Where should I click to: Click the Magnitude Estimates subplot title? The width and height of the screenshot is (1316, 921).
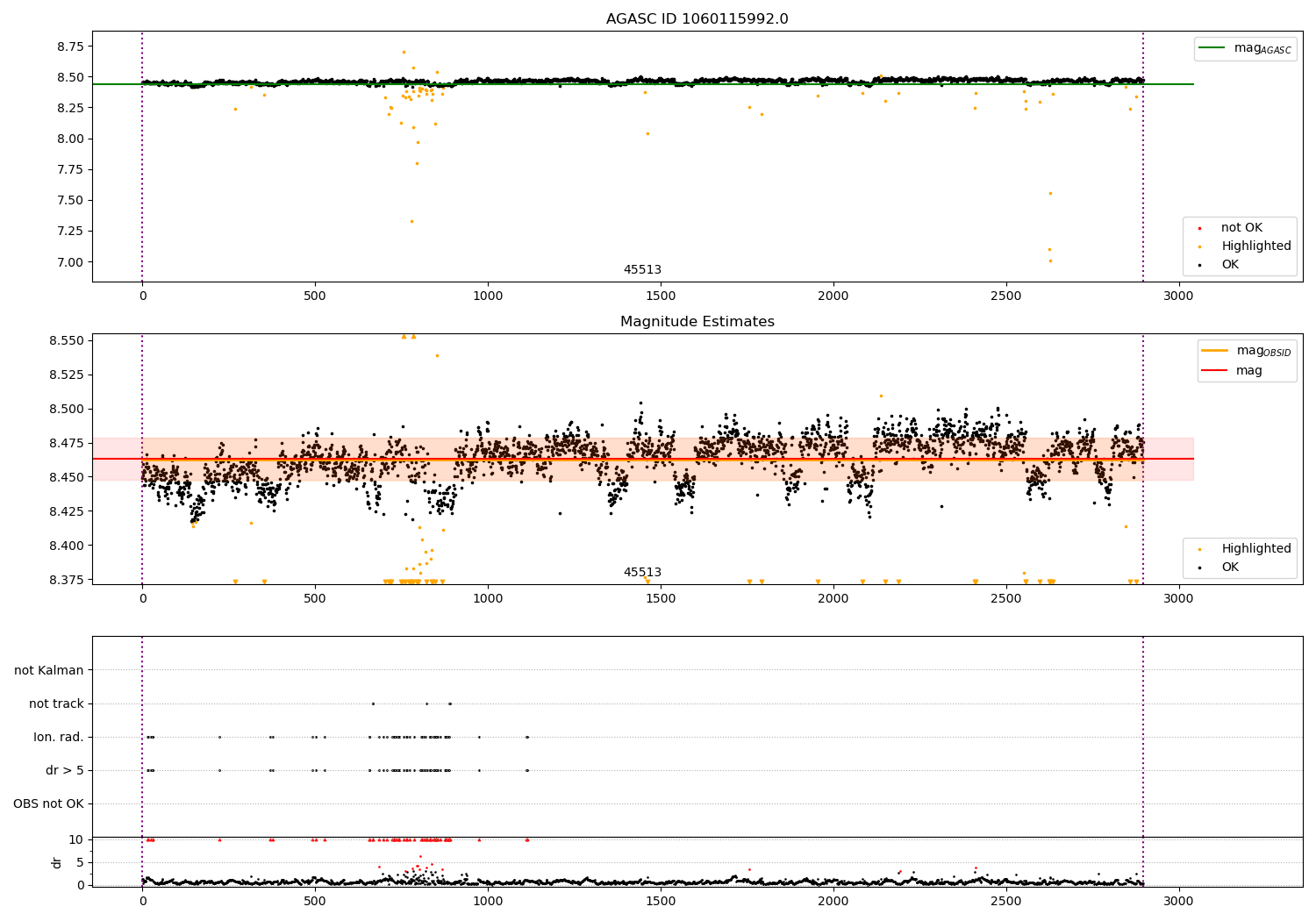pyautogui.click(x=697, y=322)
